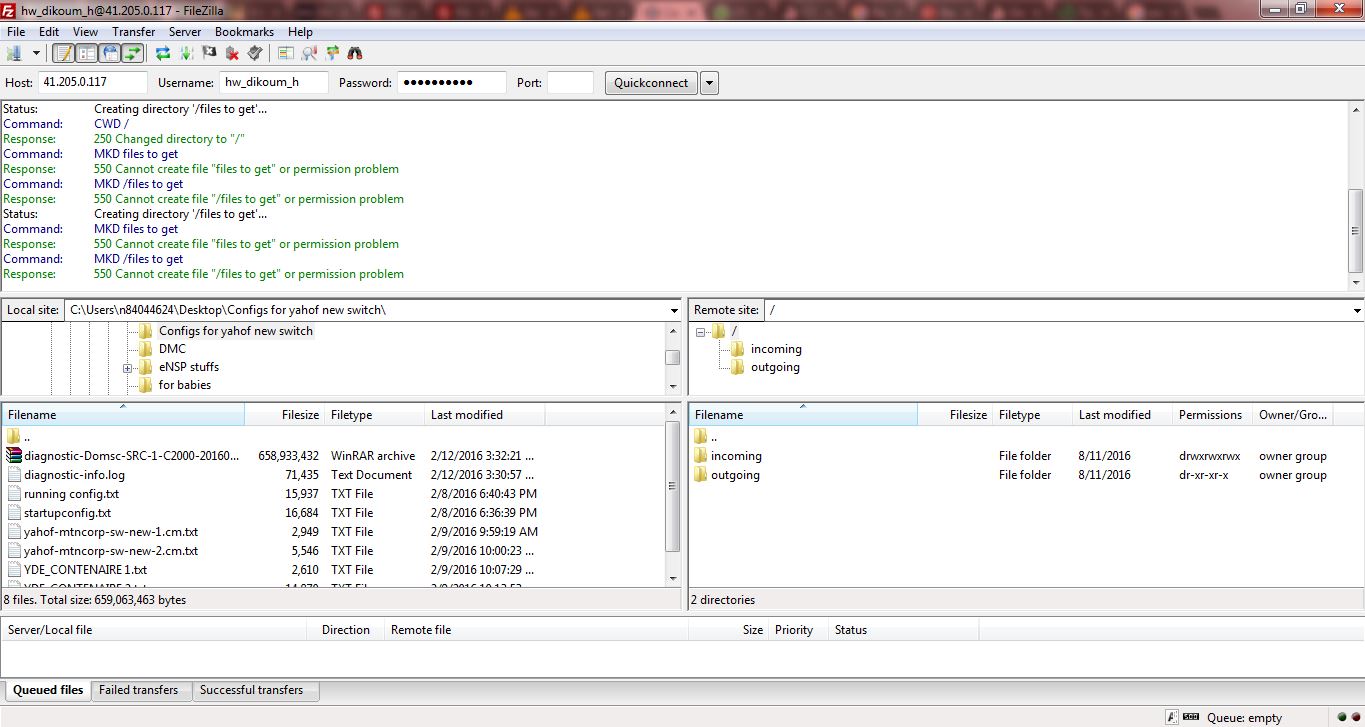The width and height of the screenshot is (1365, 727).
Task: Open the View menu
Action: coord(86,32)
